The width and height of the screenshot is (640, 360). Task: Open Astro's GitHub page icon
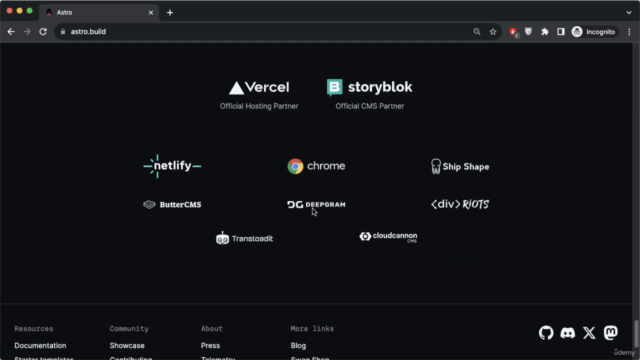[546, 333]
